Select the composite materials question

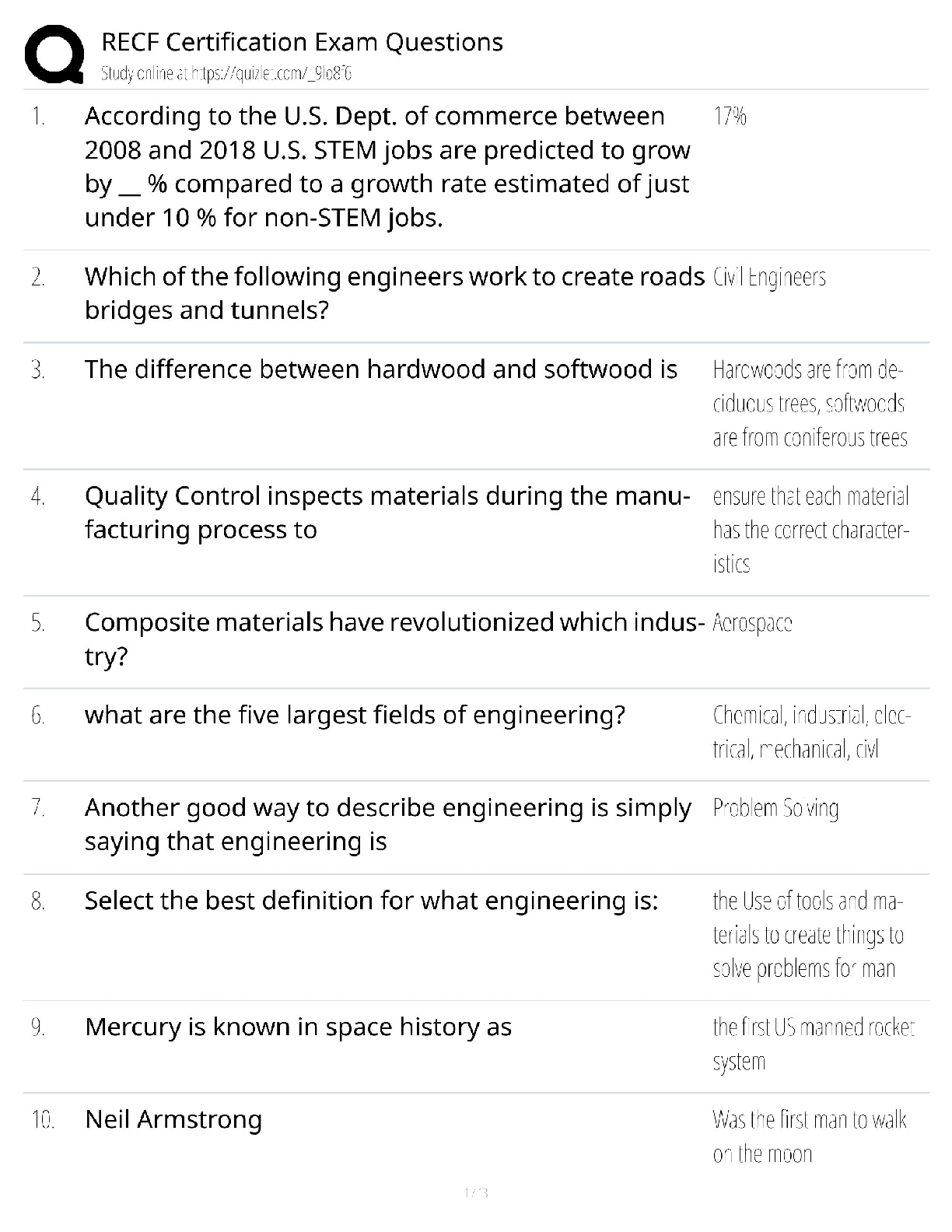click(394, 639)
